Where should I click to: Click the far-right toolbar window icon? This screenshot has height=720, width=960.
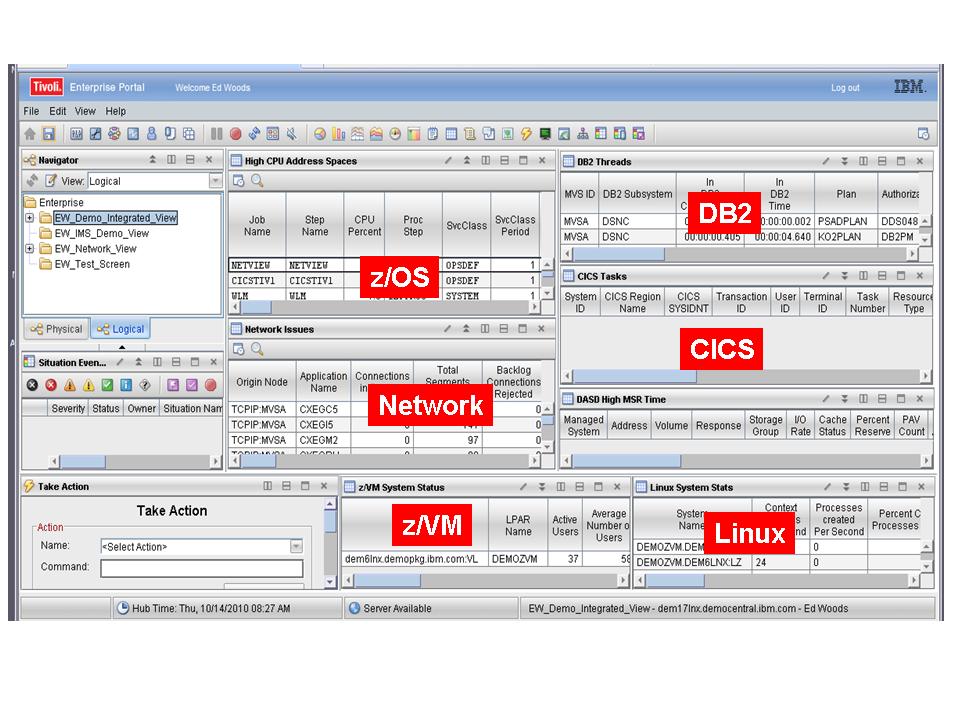[923, 133]
